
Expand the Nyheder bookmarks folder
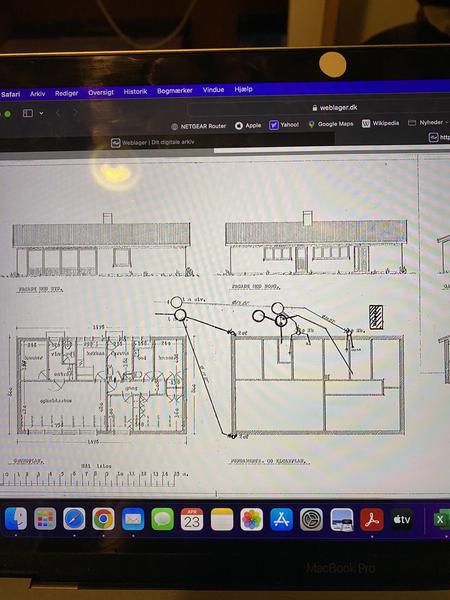428,122
